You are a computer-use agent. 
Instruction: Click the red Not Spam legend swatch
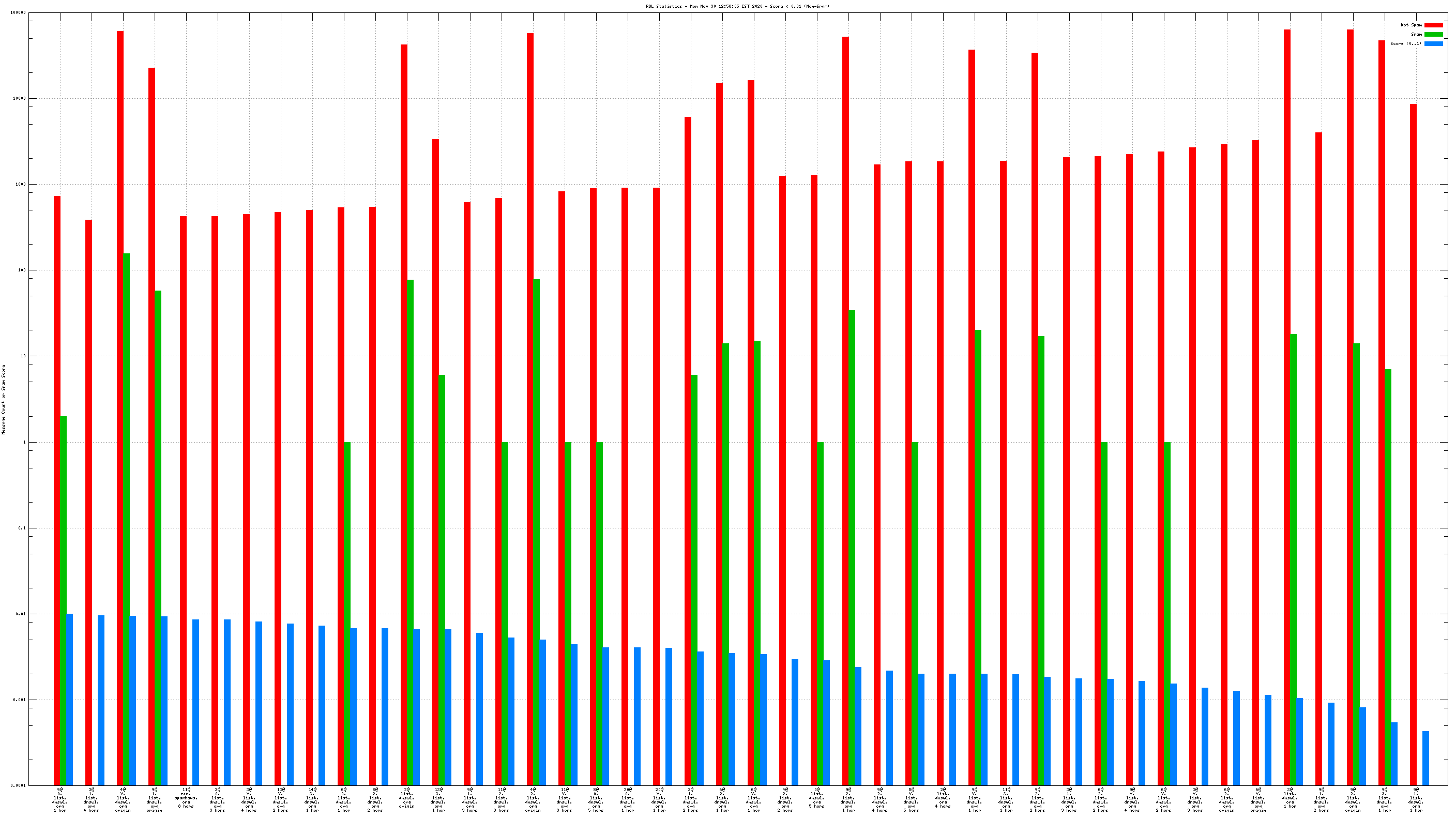[x=1433, y=25]
